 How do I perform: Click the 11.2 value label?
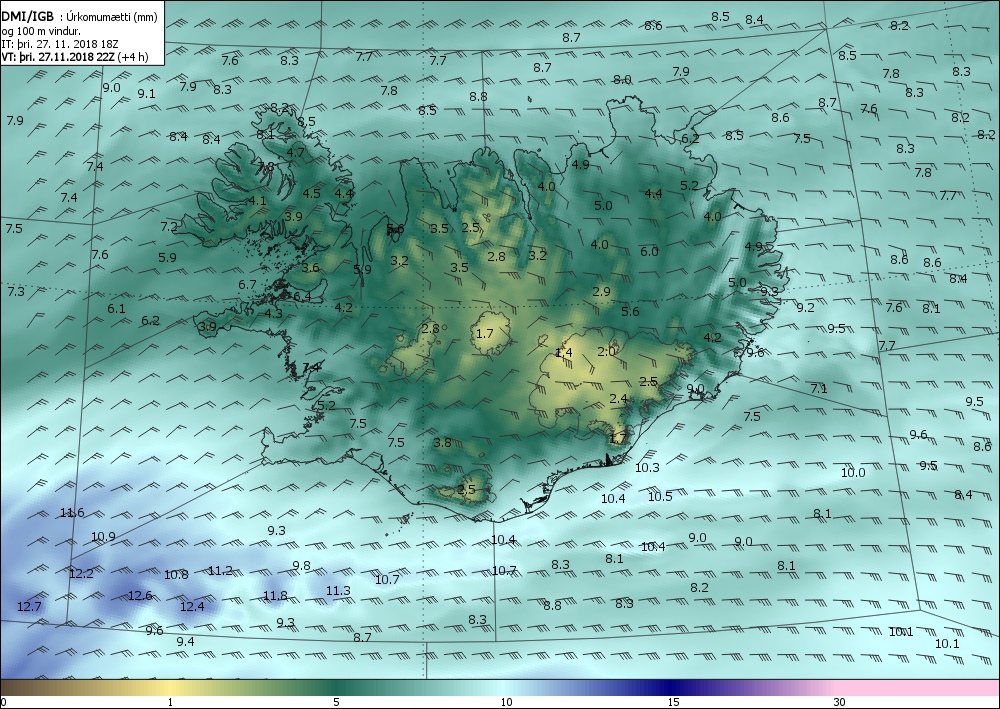220,571
